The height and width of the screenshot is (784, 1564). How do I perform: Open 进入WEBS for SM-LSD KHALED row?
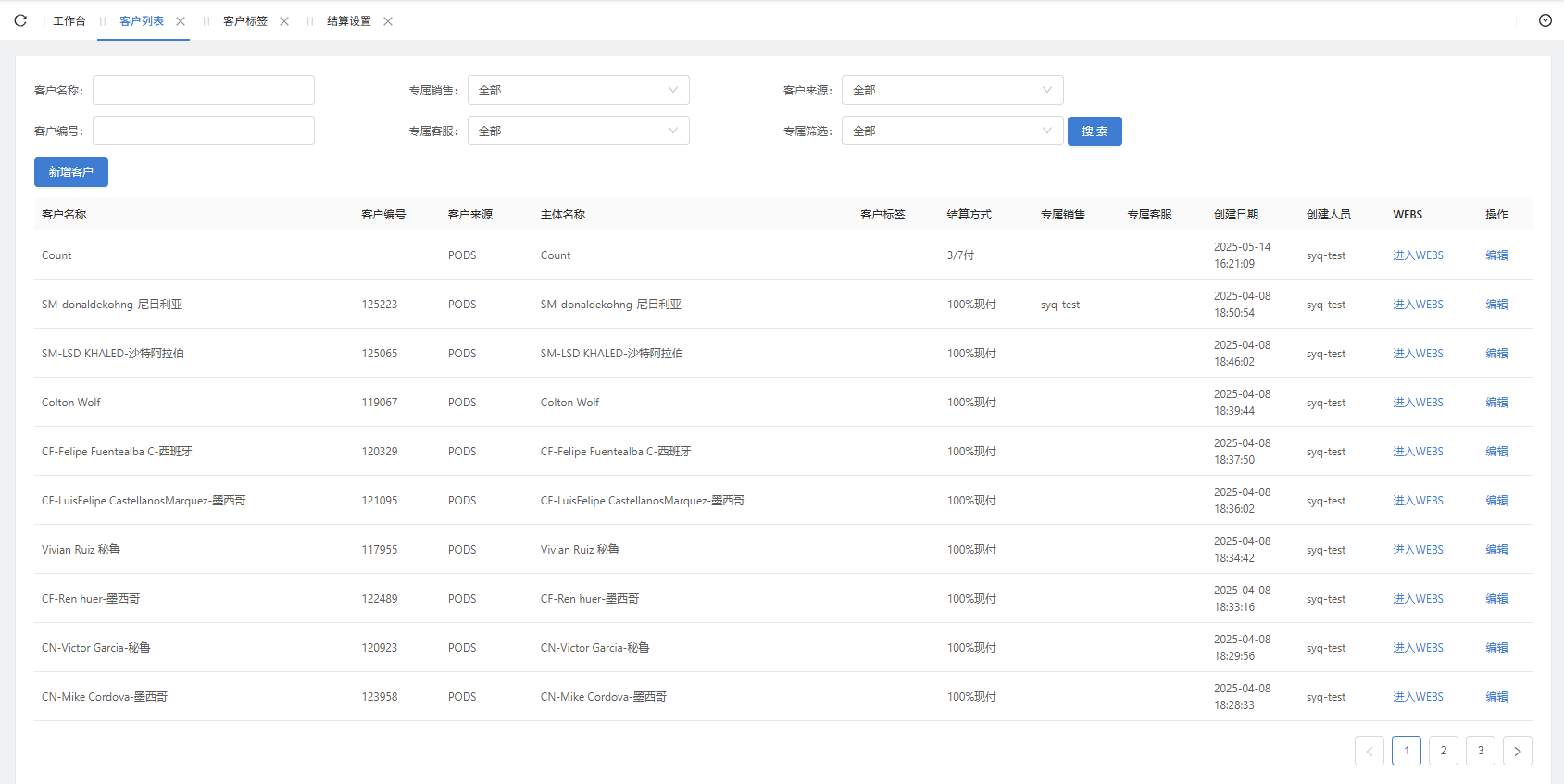1418,354
